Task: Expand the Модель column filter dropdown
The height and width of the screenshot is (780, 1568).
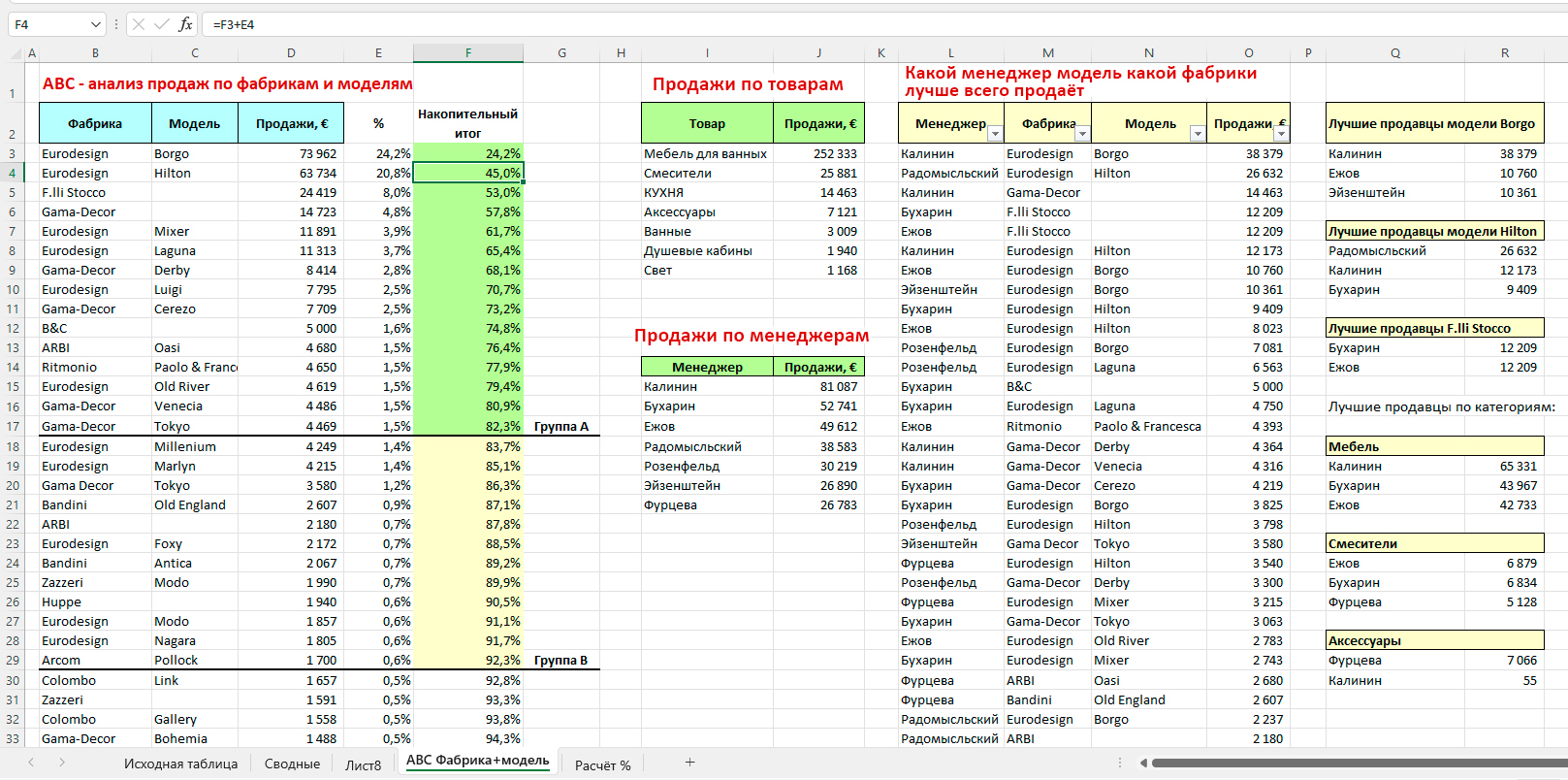Action: [1197, 134]
